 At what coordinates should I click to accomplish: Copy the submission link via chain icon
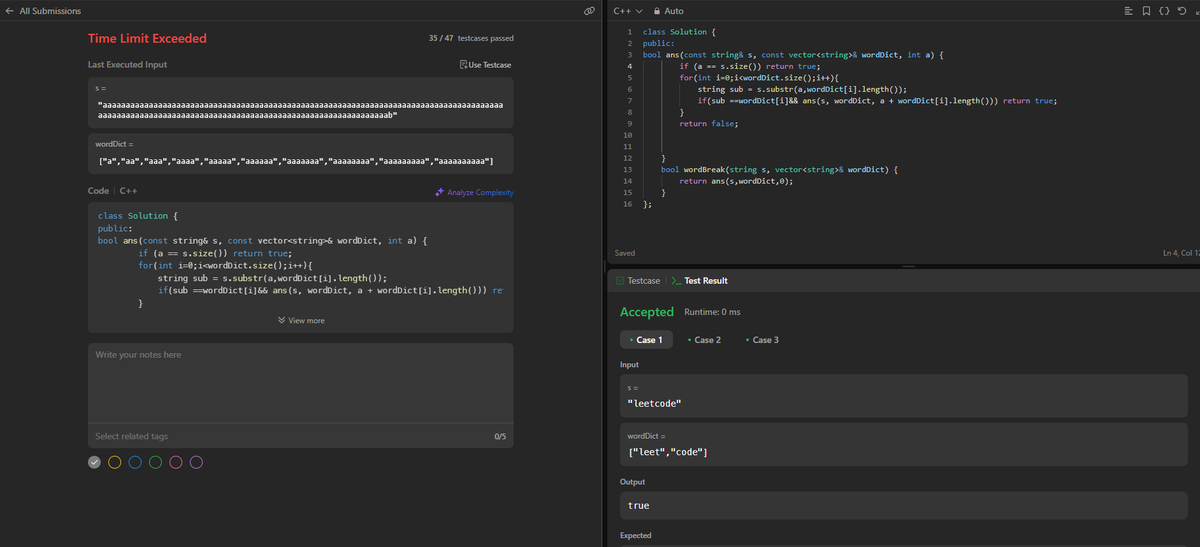(x=589, y=11)
